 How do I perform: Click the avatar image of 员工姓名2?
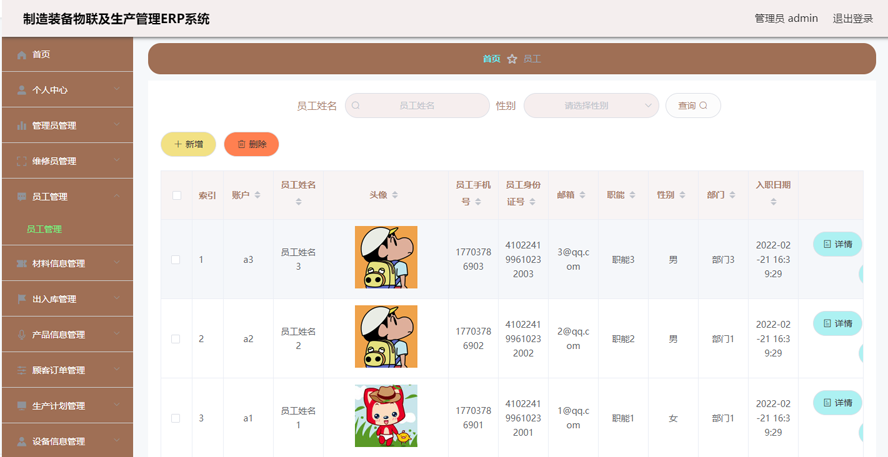[386, 336]
